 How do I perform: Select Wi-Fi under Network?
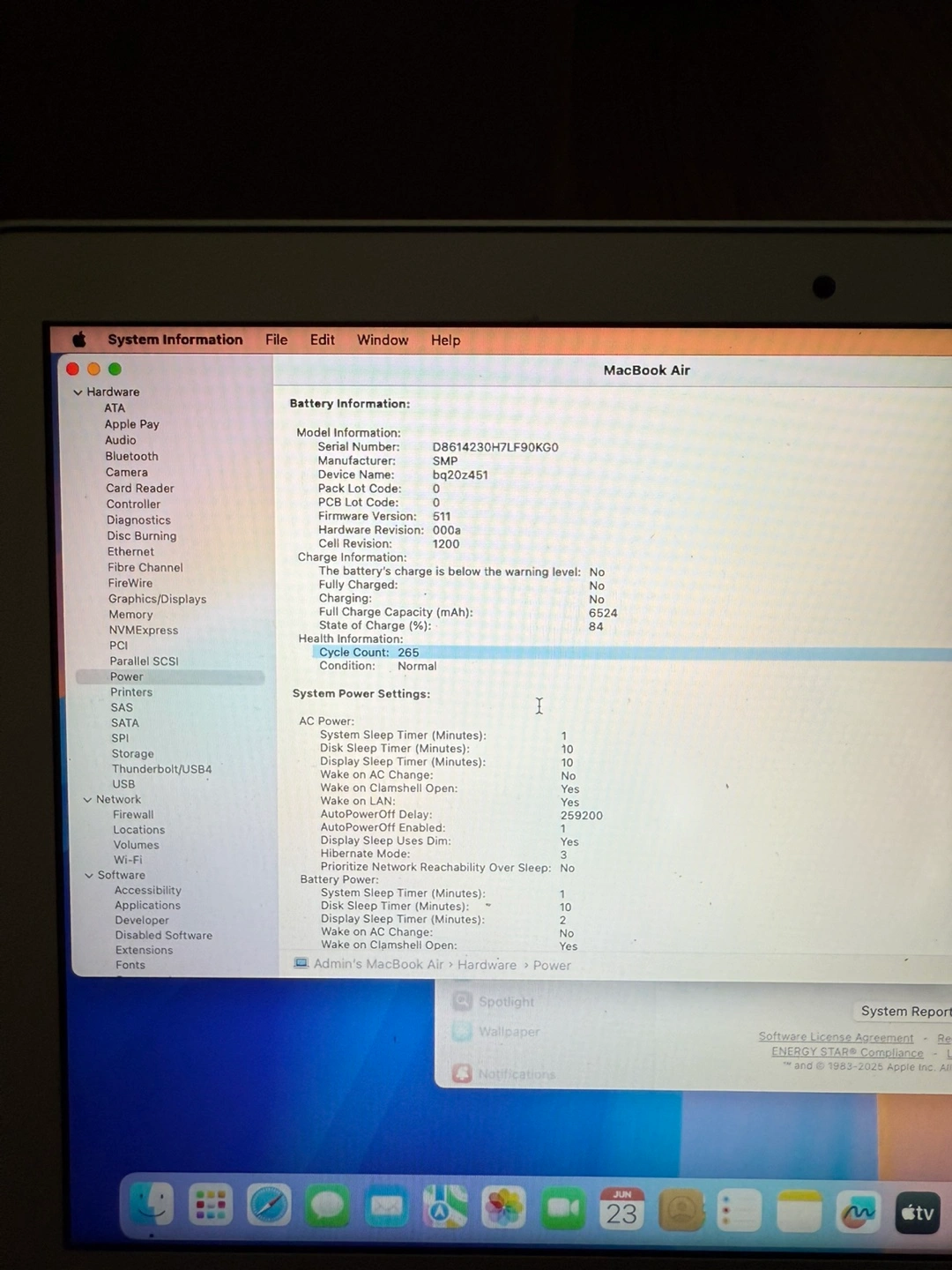pos(128,860)
